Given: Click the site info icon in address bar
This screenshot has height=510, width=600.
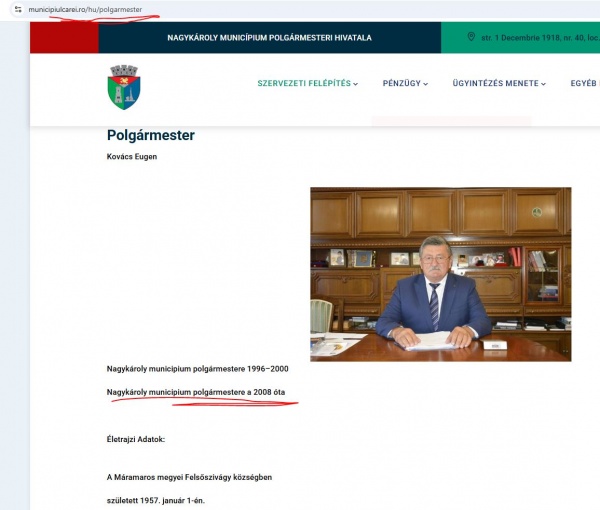Looking at the screenshot, I should point(18,9).
